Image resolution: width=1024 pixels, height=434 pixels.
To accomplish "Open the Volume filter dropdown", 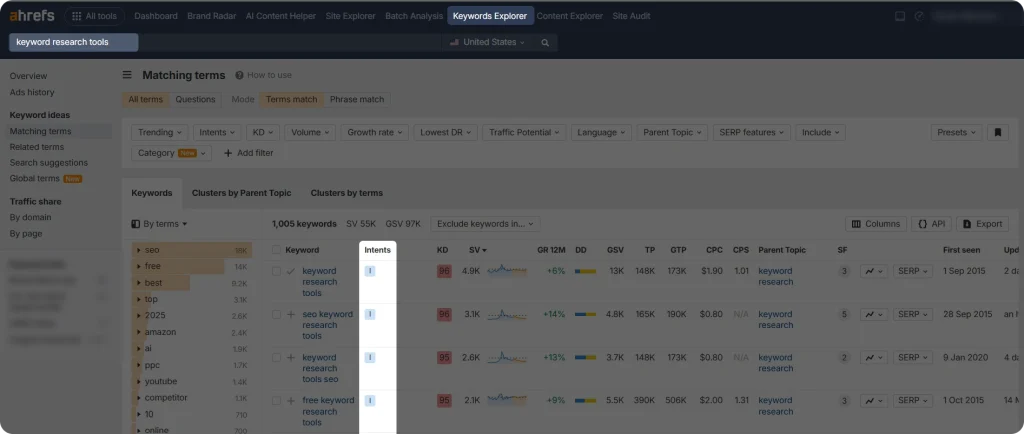I will [310, 132].
